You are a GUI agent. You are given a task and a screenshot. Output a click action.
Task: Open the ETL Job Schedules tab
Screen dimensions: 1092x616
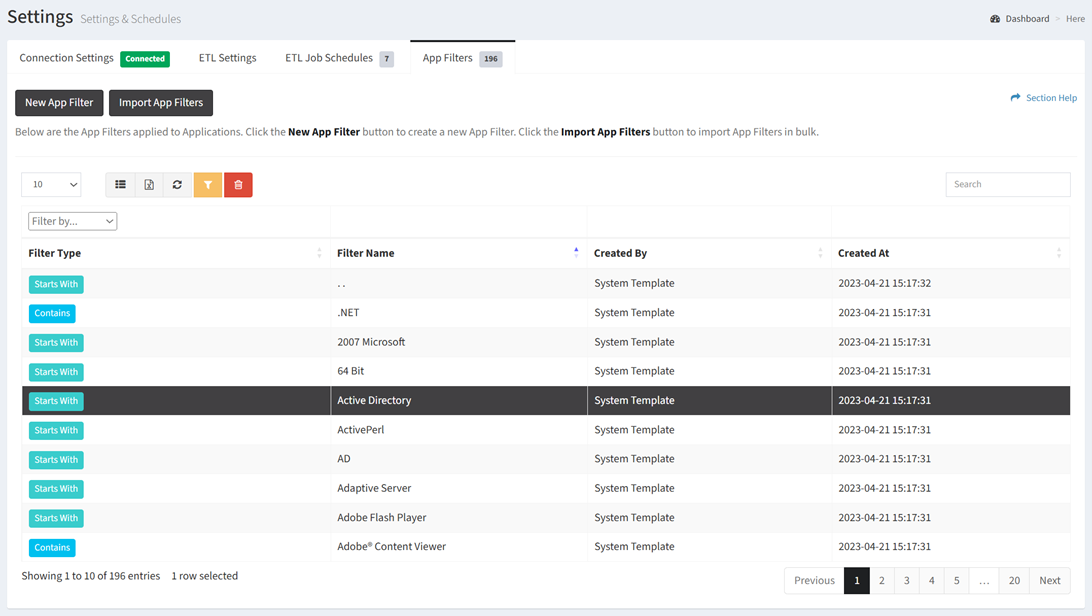pyautogui.click(x=329, y=58)
